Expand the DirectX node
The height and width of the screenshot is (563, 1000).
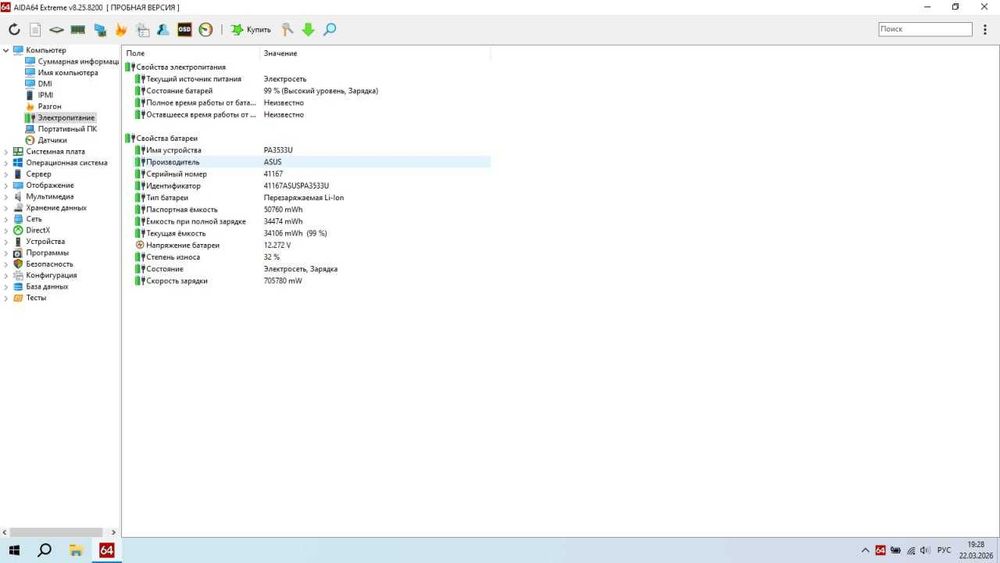pyautogui.click(x=6, y=230)
